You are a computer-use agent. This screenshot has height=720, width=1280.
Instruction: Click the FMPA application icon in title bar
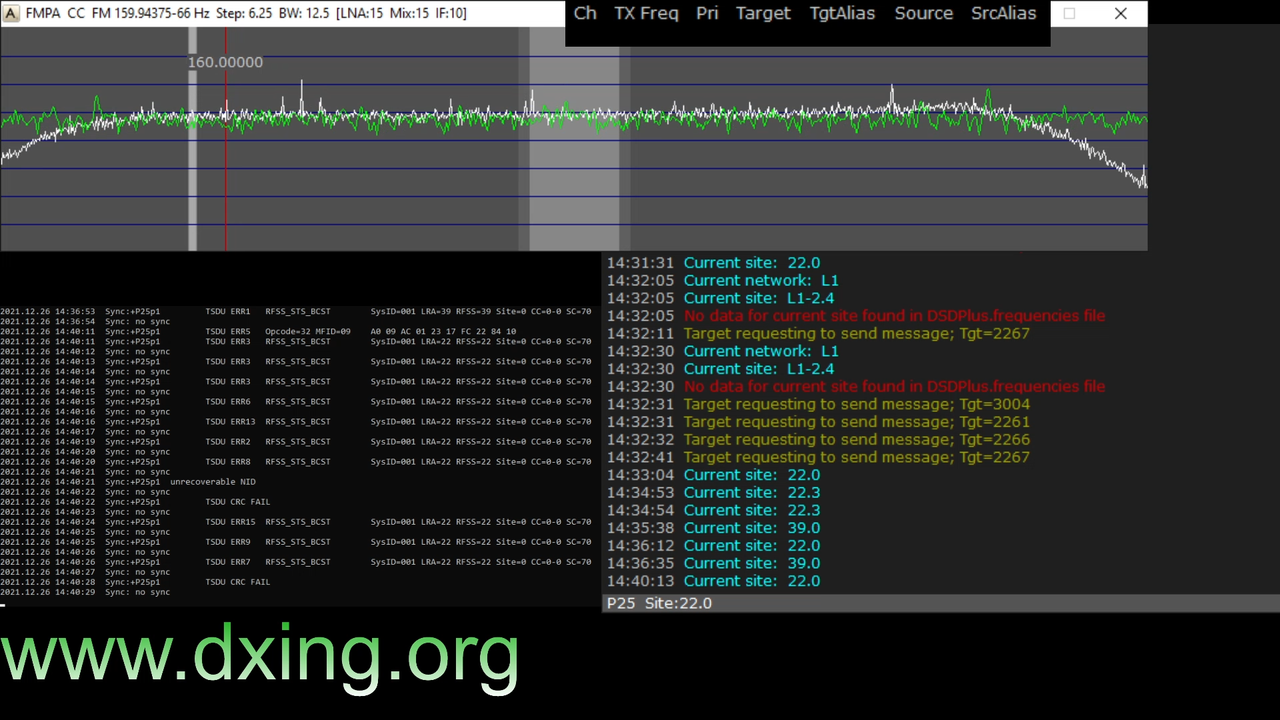(x=12, y=13)
